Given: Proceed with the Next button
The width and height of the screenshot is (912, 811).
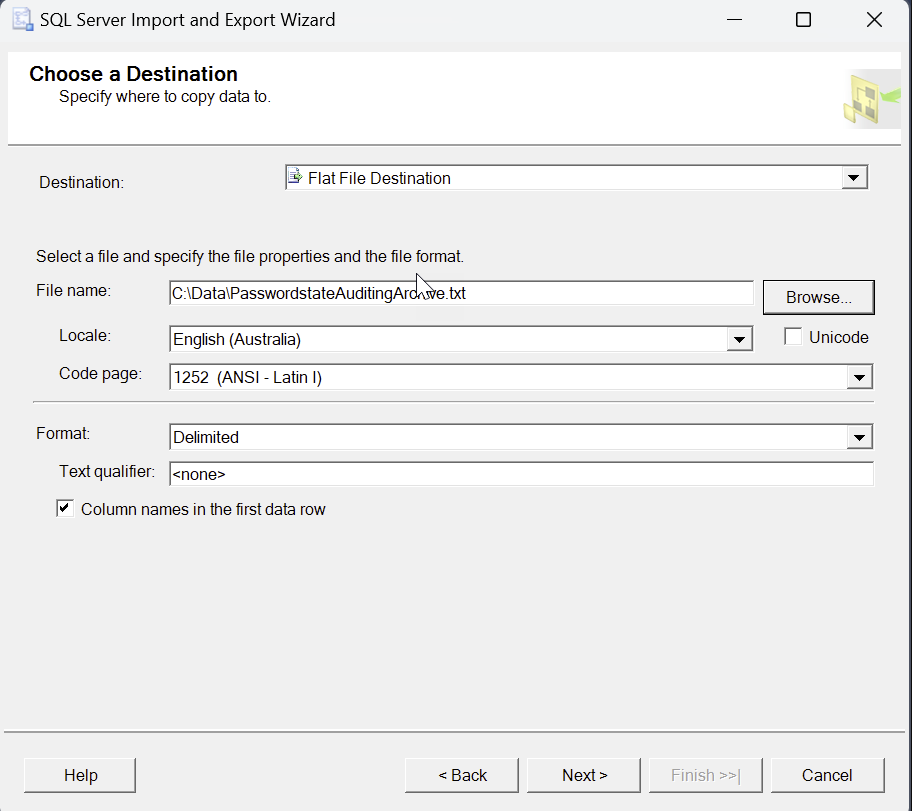Looking at the screenshot, I should coord(584,776).
